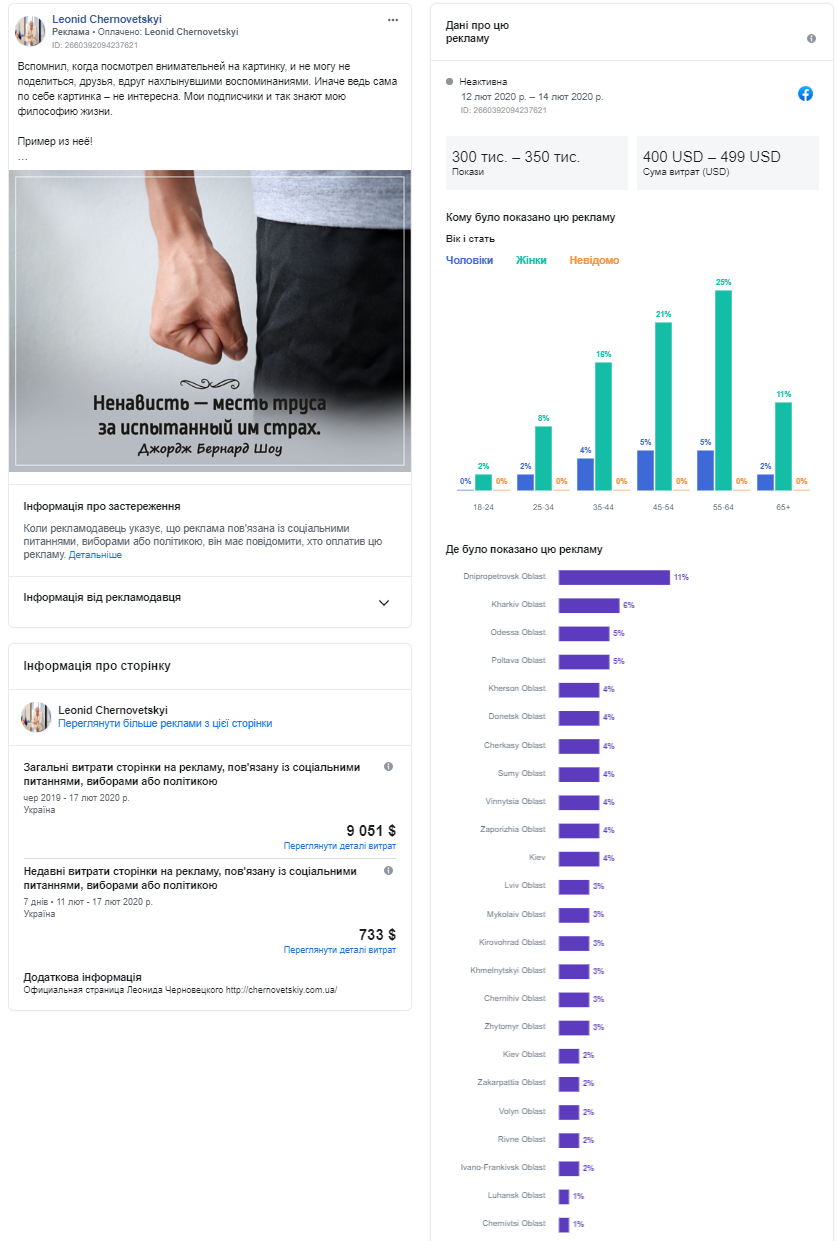Toggle the Жінки legend series
Screen dimensions: 840x1241
[531, 260]
